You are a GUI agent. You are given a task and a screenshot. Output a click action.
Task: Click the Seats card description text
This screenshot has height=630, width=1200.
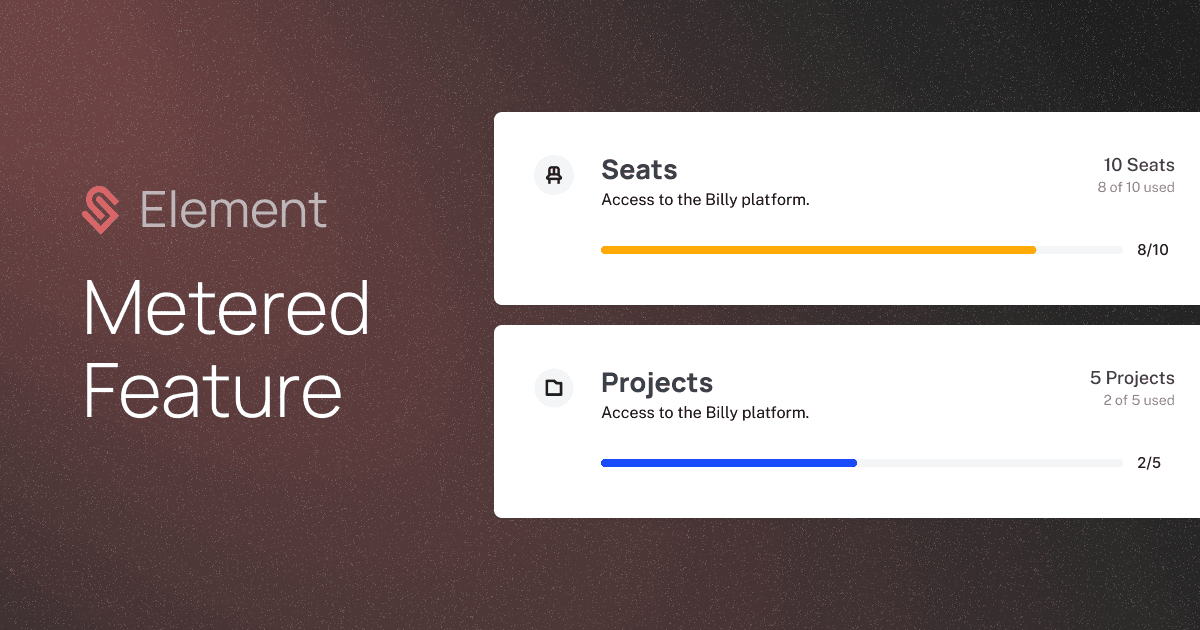pos(705,200)
